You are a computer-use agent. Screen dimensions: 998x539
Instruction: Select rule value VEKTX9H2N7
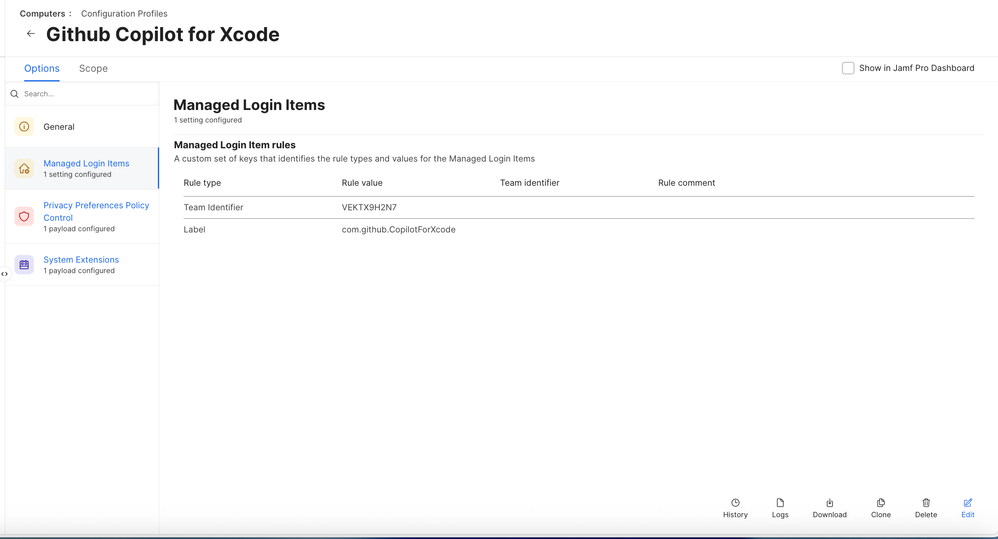click(369, 207)
